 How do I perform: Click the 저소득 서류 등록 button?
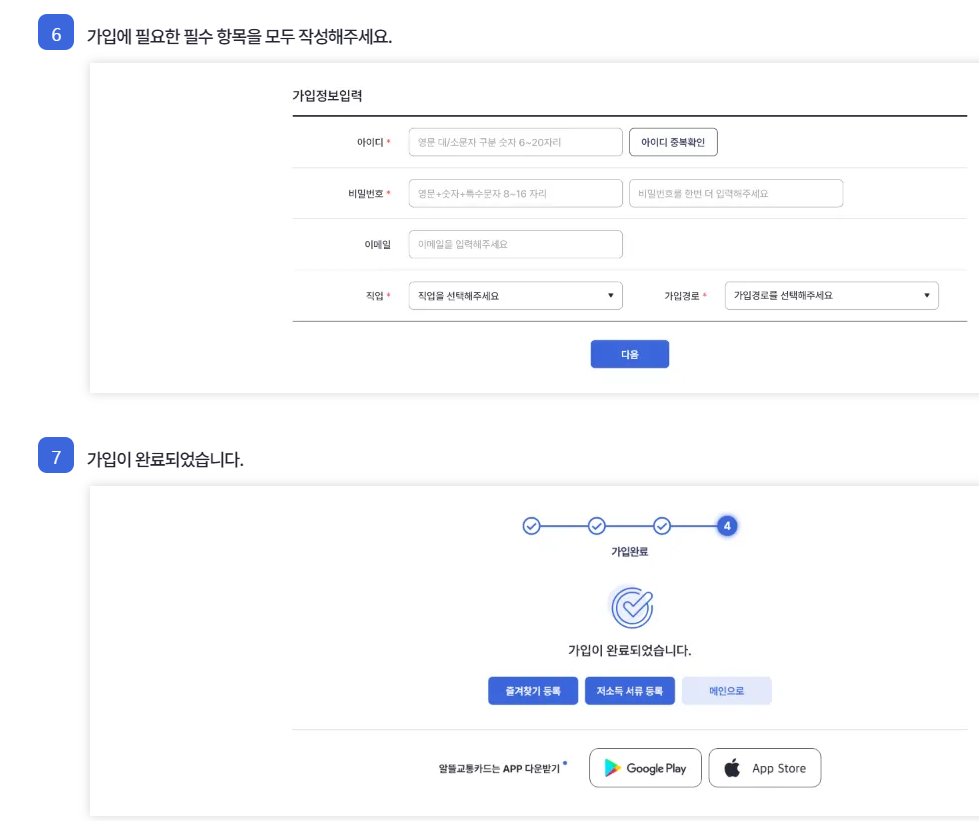(630, 690)
